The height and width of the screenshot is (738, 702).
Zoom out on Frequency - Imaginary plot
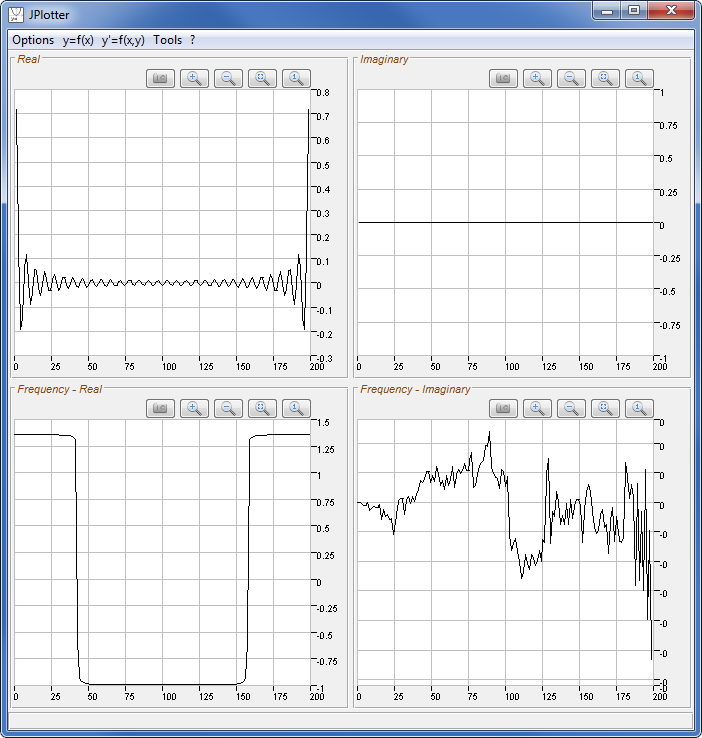[x=572, y=407]
